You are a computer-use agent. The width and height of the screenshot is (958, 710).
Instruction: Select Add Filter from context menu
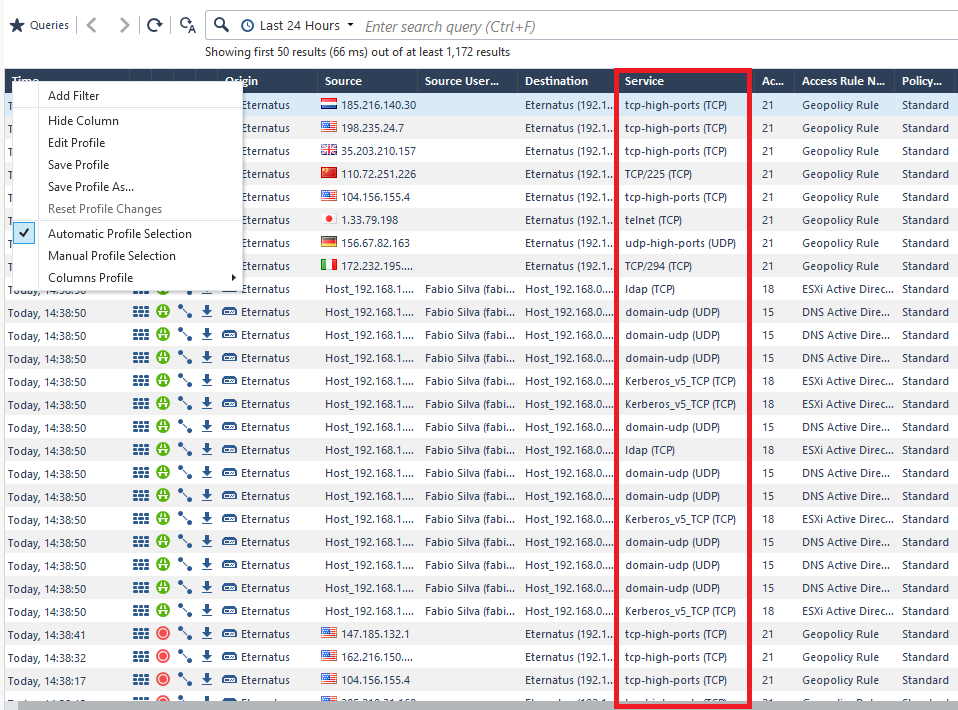click(x=74, y=96)
